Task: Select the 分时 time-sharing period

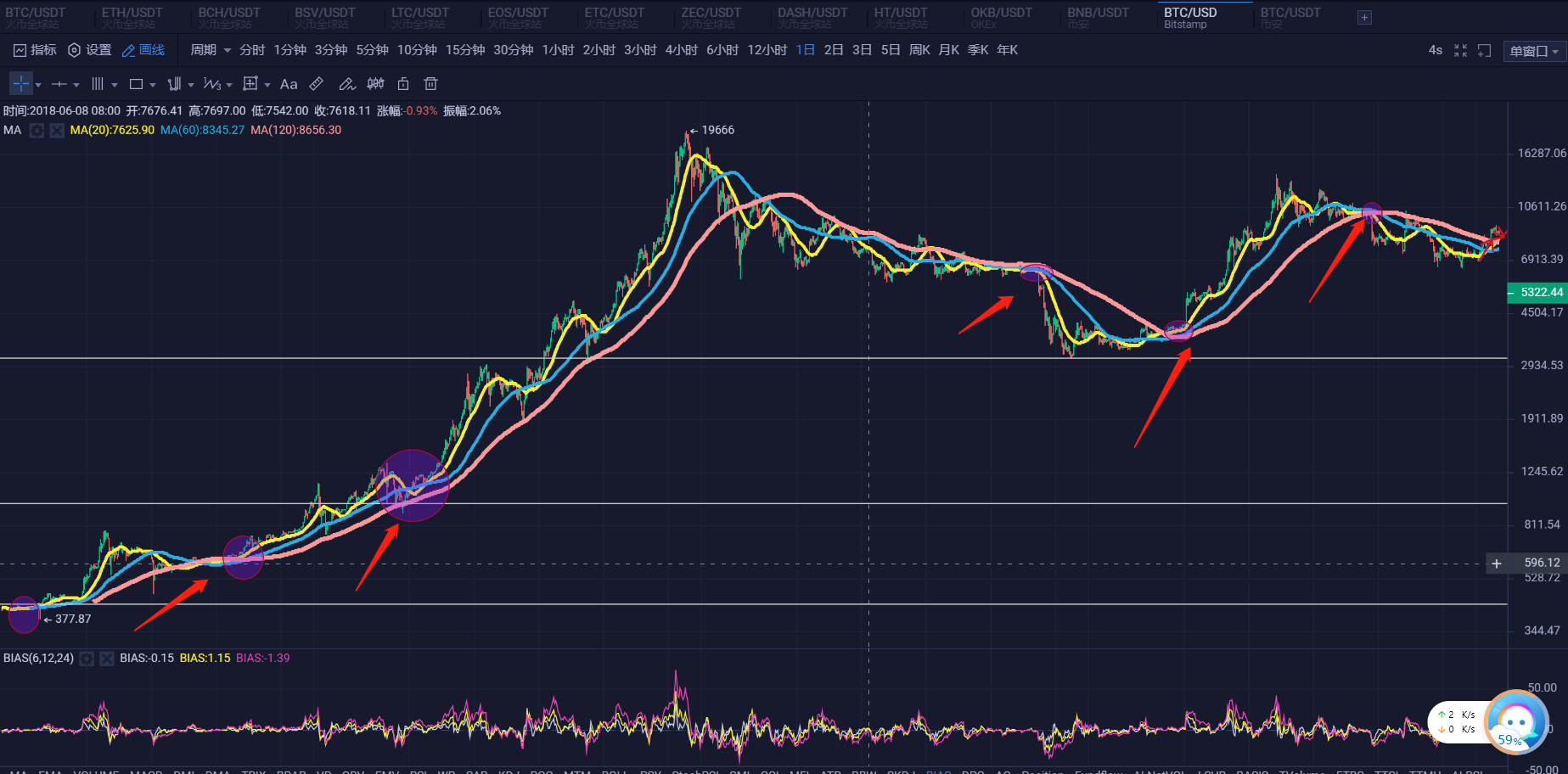Action: (x=252, y=50)
